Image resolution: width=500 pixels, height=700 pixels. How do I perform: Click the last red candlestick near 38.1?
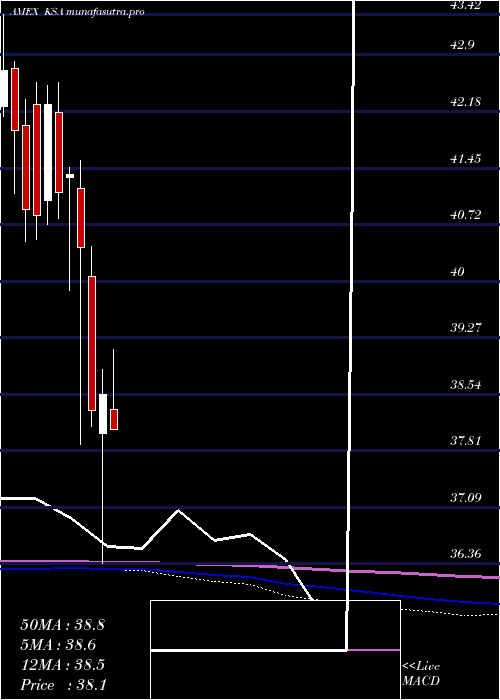(x=114, y=420)
